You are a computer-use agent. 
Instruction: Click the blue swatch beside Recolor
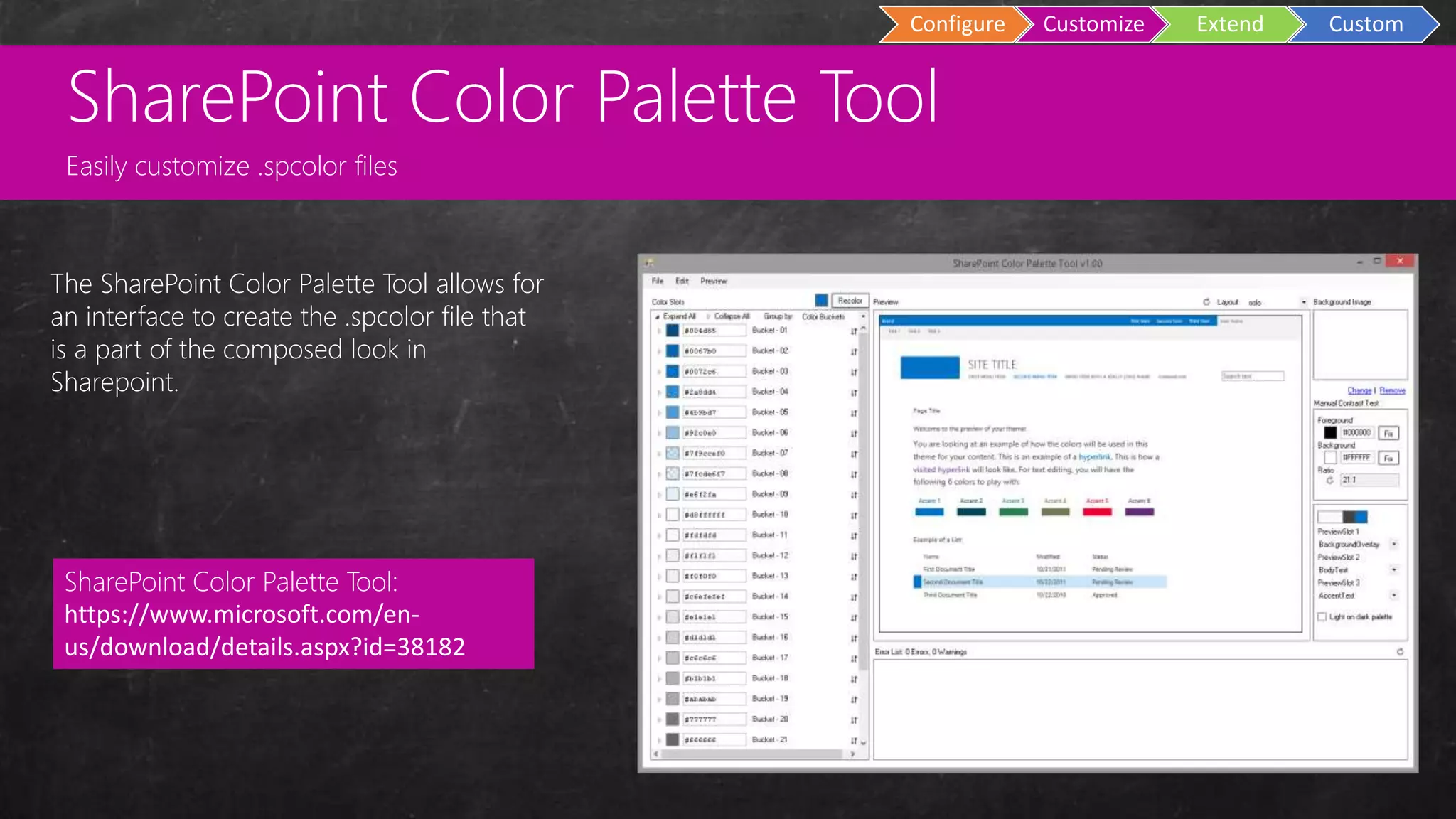pos(821,301)
